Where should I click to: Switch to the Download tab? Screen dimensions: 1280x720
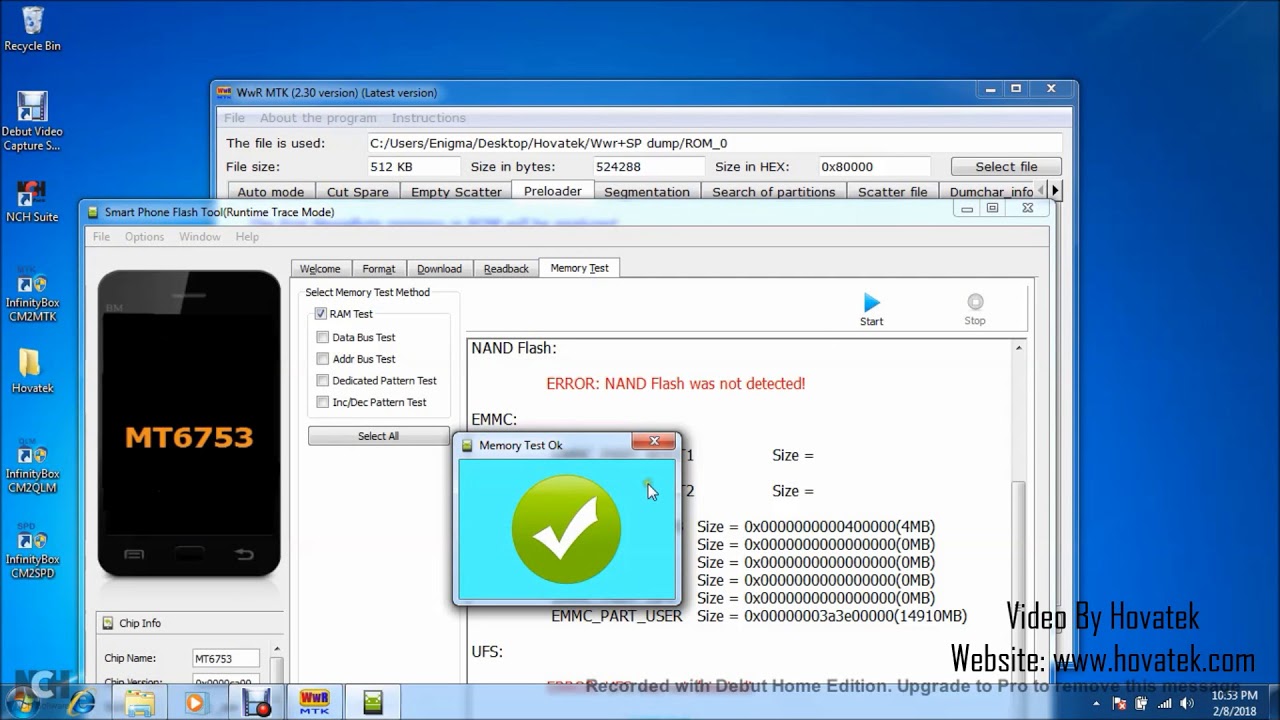pyautogui.click(x=439, y=269)
